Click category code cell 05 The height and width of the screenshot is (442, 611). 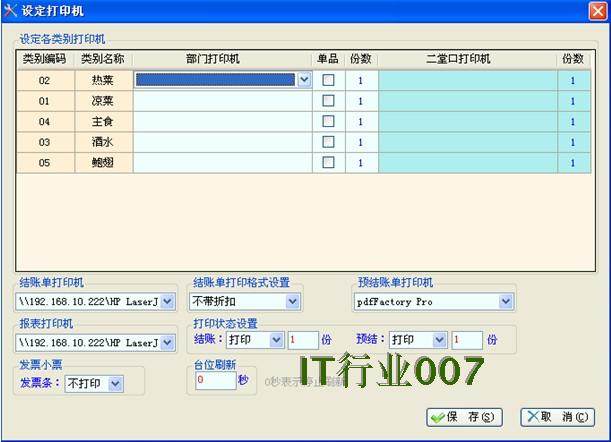point(45,163)
